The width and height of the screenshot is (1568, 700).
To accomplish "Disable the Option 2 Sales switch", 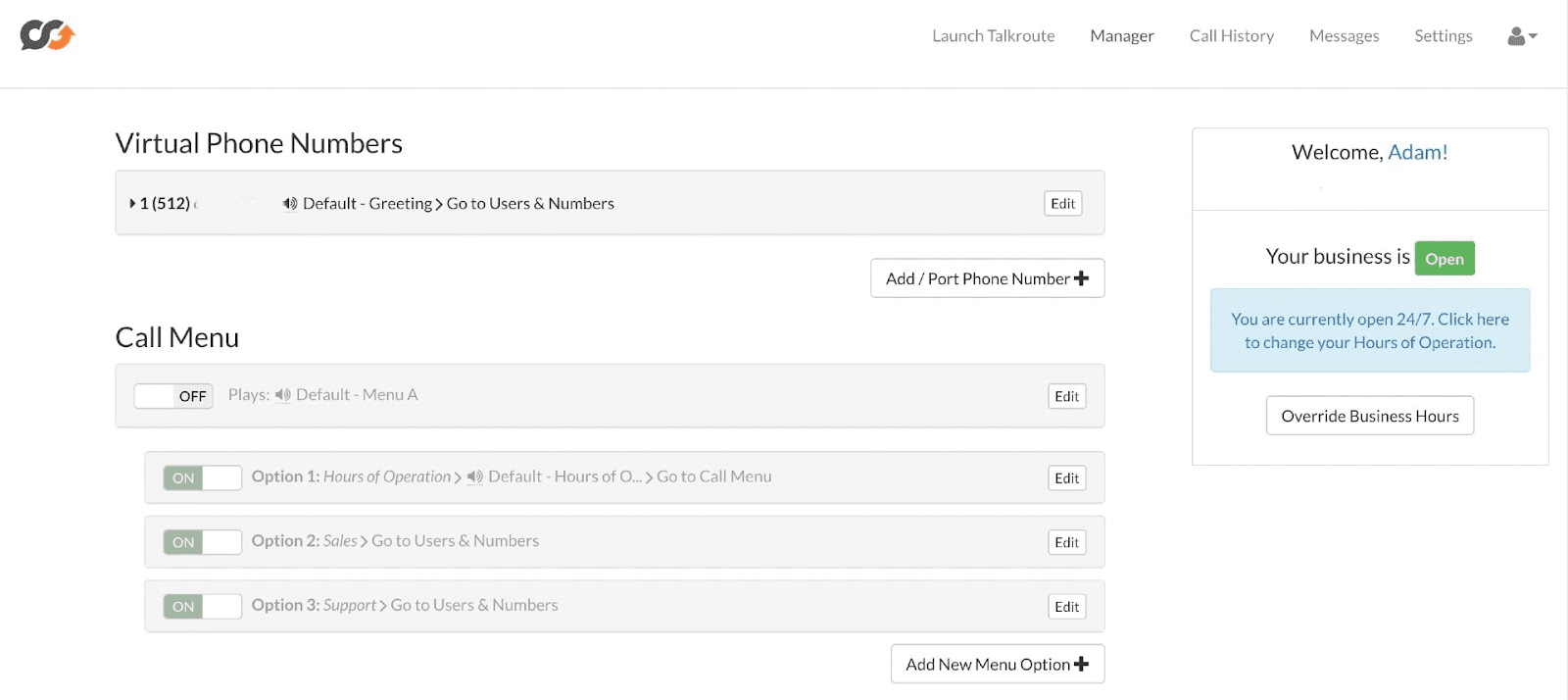I will 203,542.
